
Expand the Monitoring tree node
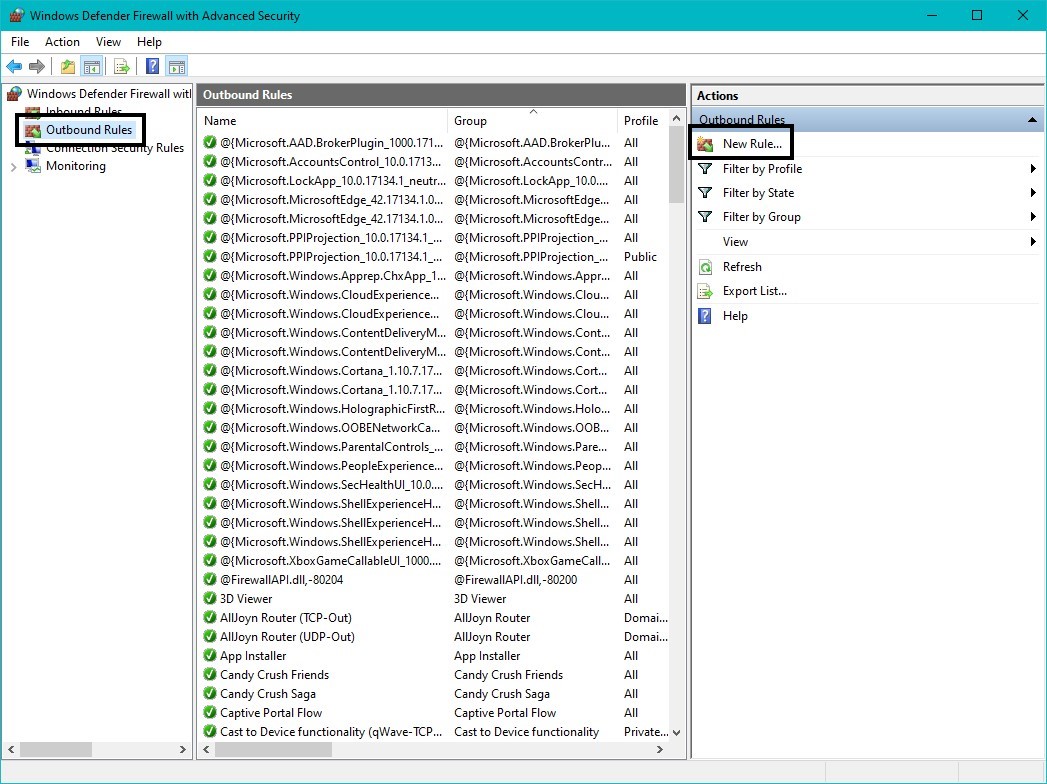pyautogui.click(x=13, y=167)
